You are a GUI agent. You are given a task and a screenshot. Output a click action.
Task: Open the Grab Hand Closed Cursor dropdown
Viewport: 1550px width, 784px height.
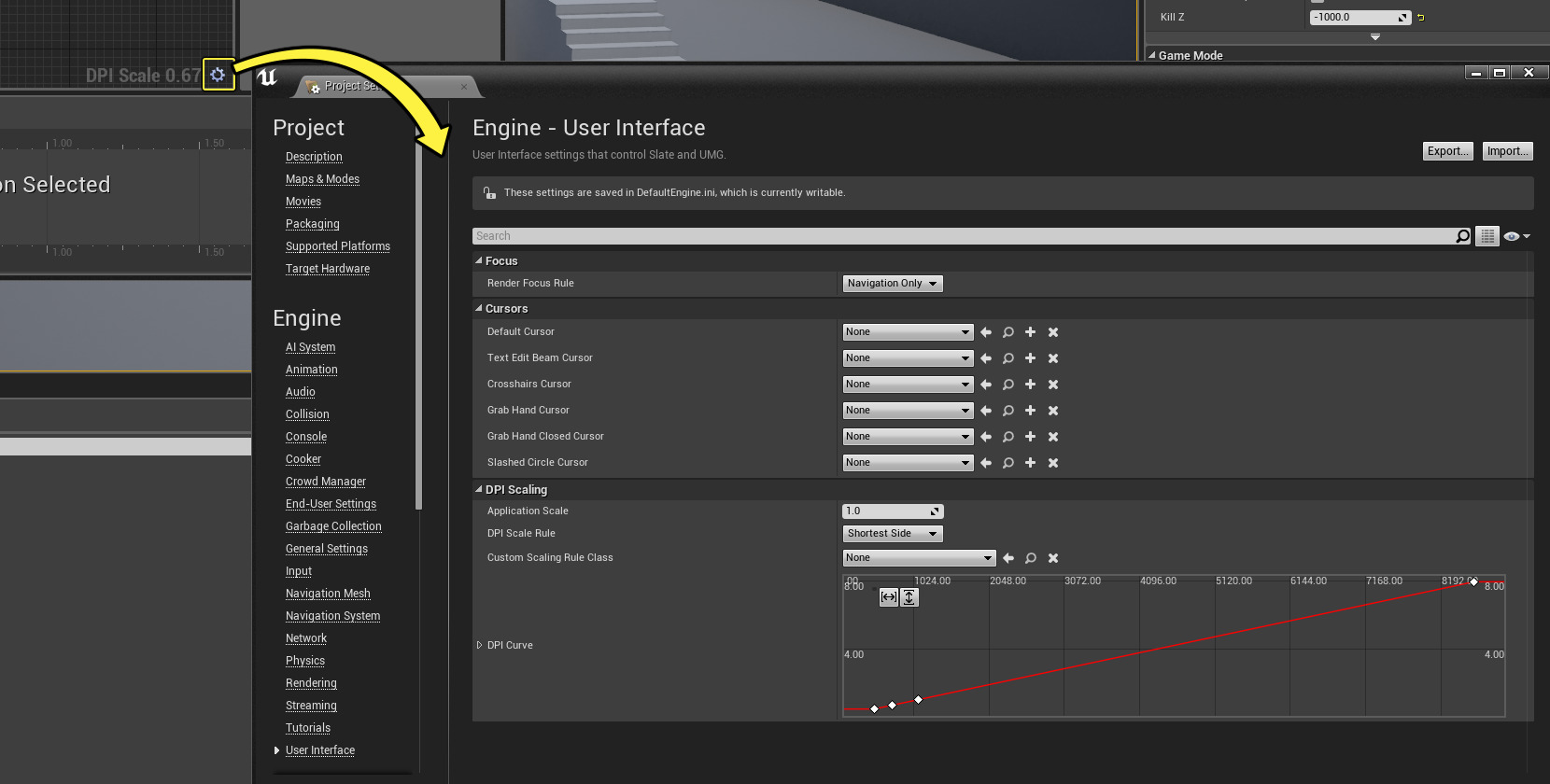point(908,437)
